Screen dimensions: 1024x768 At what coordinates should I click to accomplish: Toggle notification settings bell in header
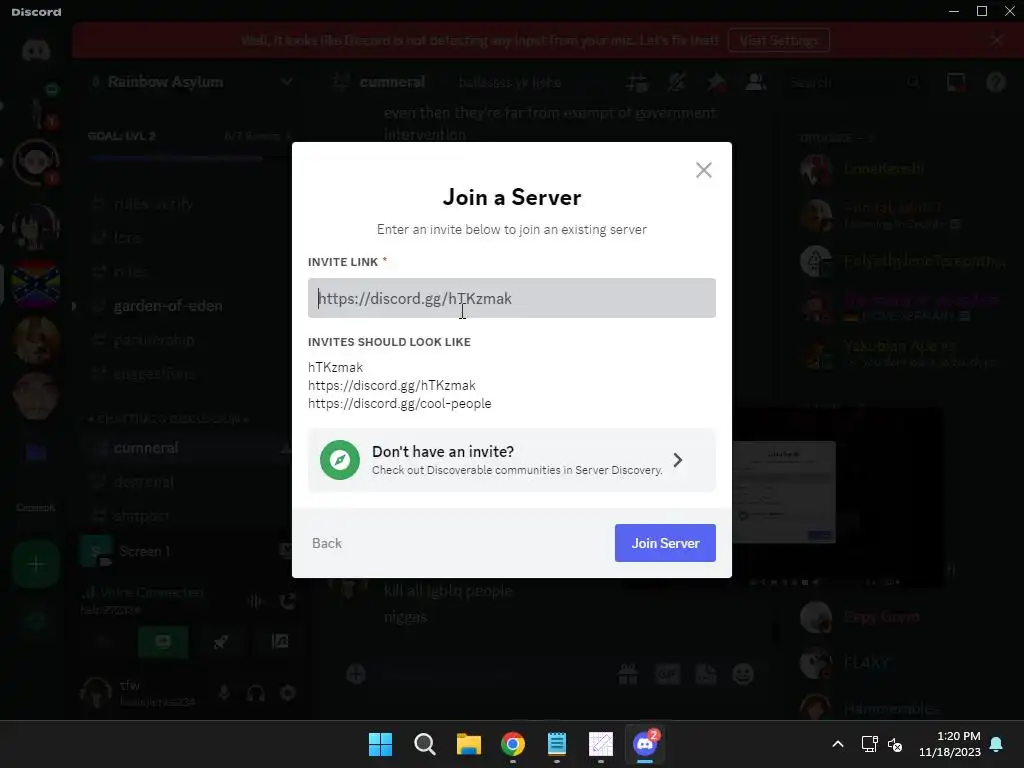(x=677, y=82)
